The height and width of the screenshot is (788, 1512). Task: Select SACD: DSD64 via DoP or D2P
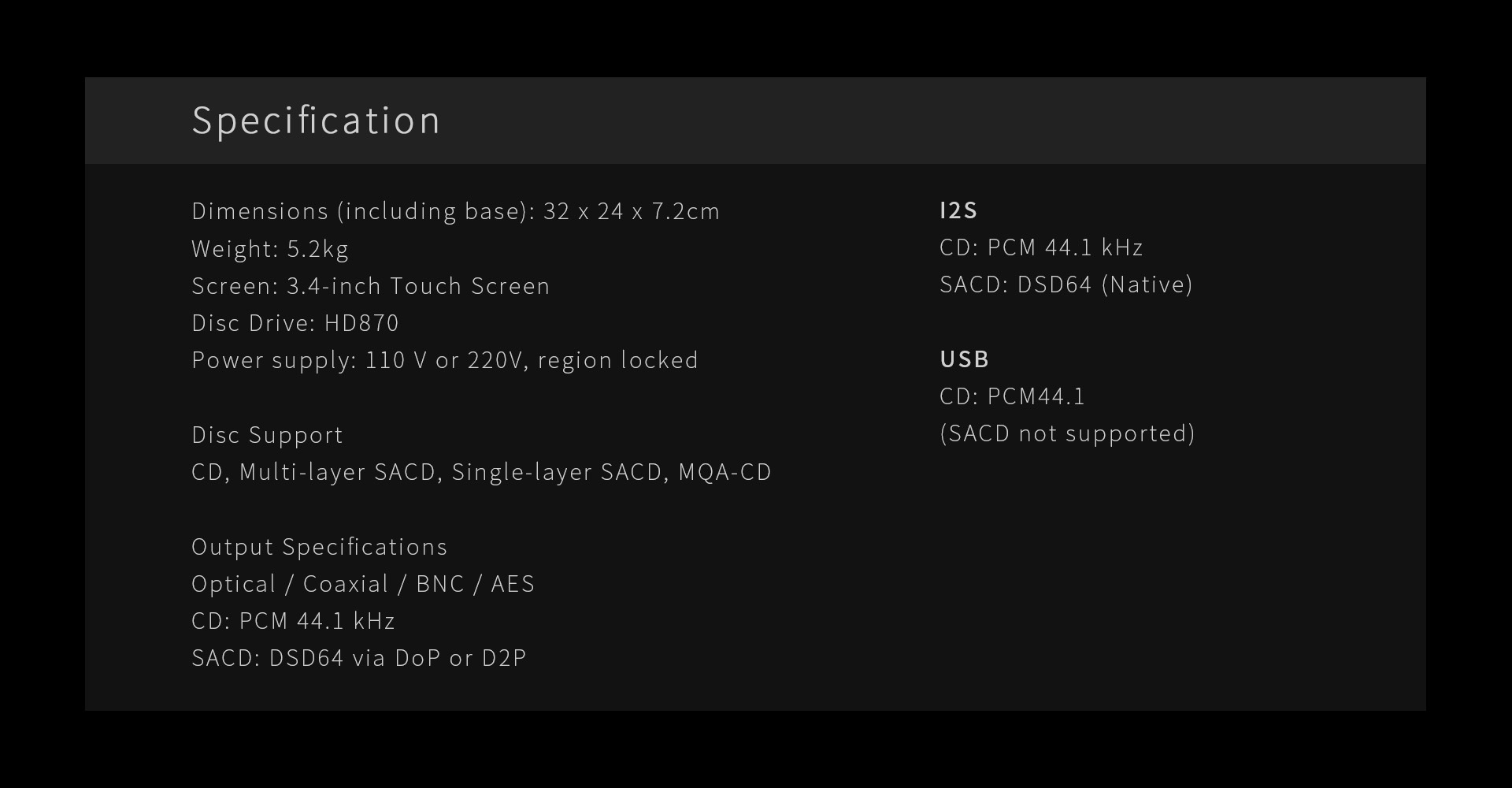tap(358, 658)
